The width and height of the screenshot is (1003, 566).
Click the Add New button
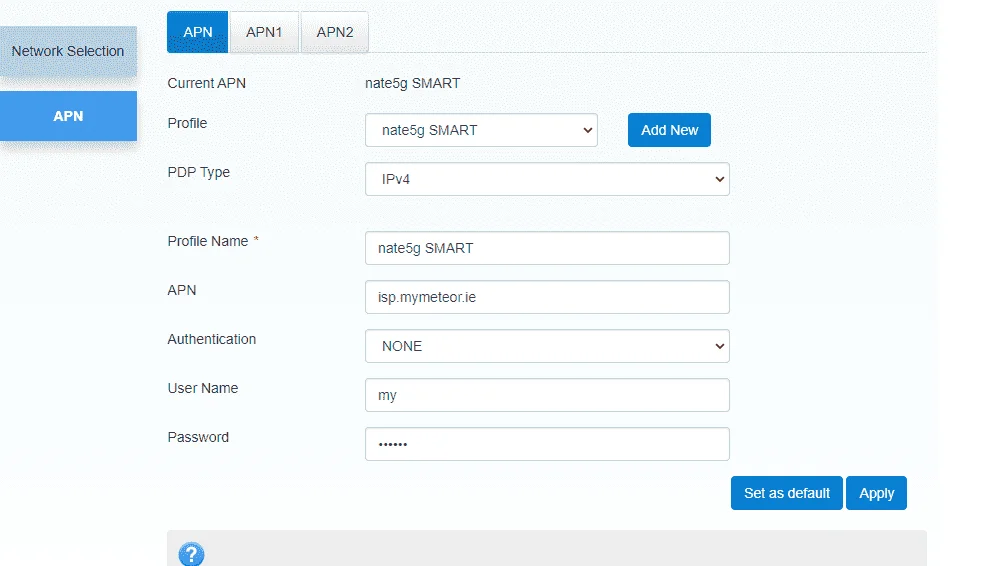[x=669, y=130]
